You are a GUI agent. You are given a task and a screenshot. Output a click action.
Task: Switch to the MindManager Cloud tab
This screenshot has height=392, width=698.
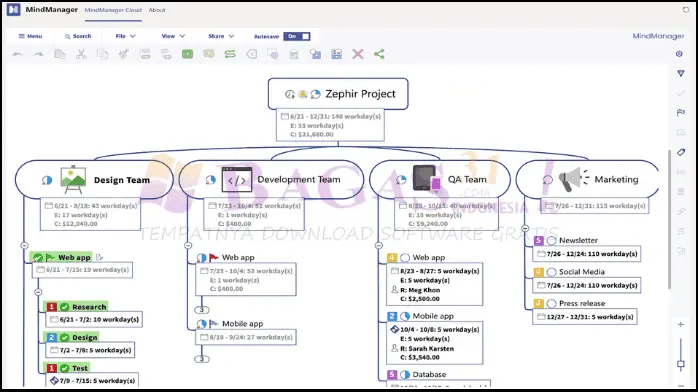coord(113,10)
